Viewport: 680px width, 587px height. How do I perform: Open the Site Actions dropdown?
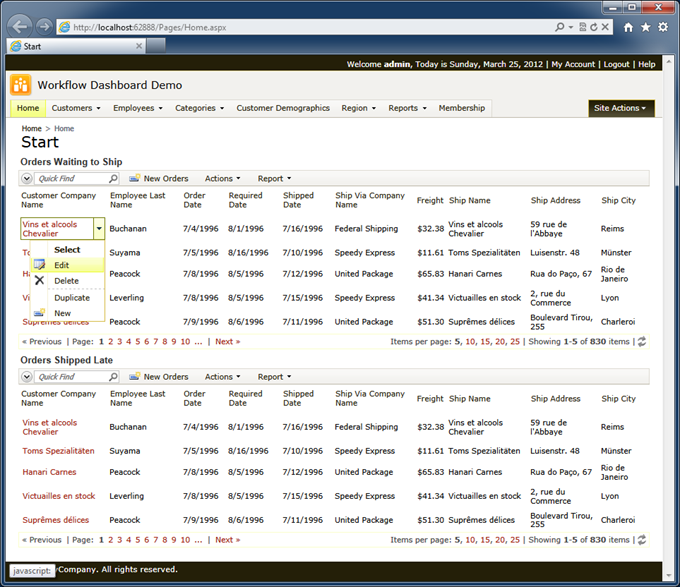[621, 108]
